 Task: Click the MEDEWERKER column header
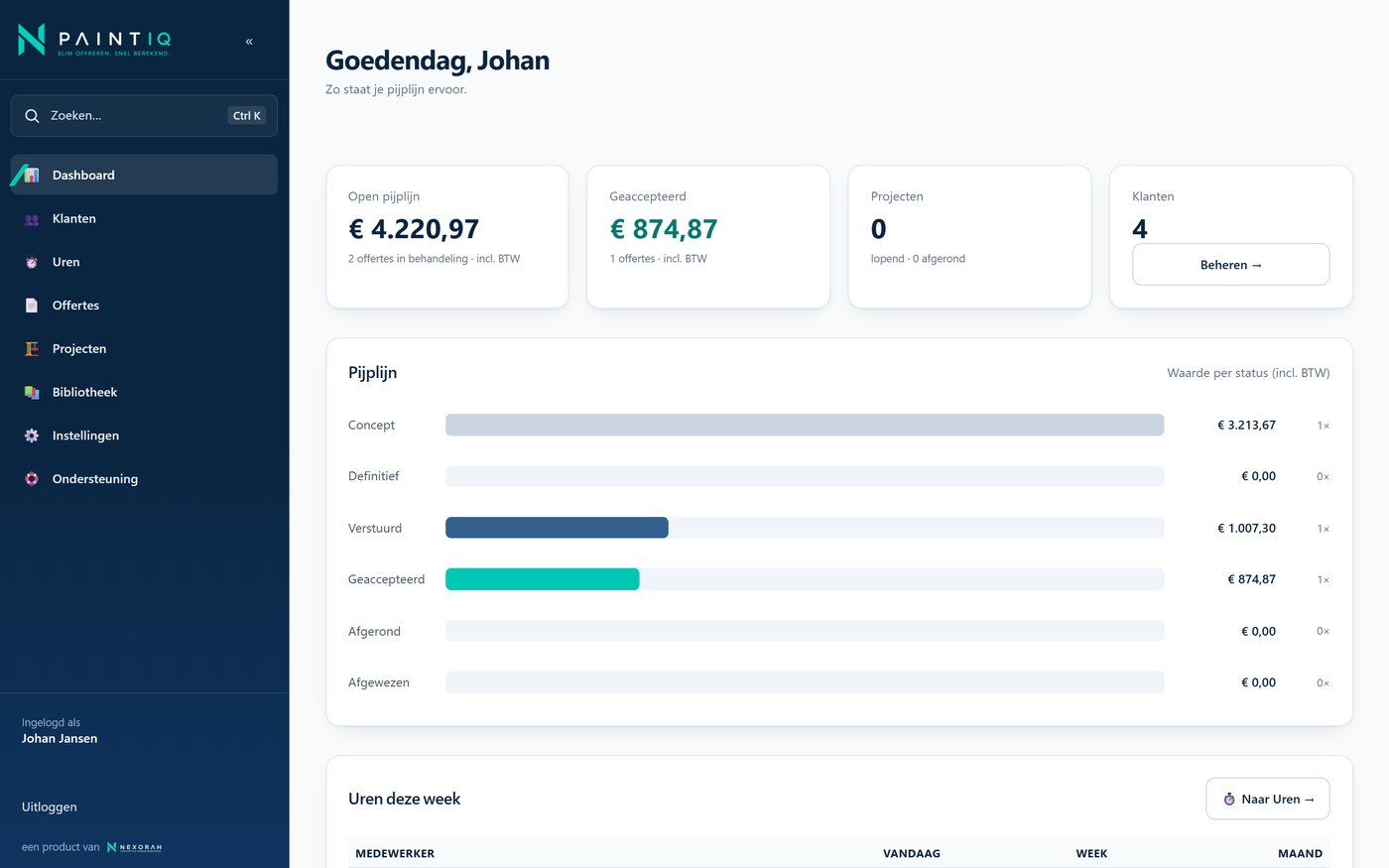tap(395, 853)
